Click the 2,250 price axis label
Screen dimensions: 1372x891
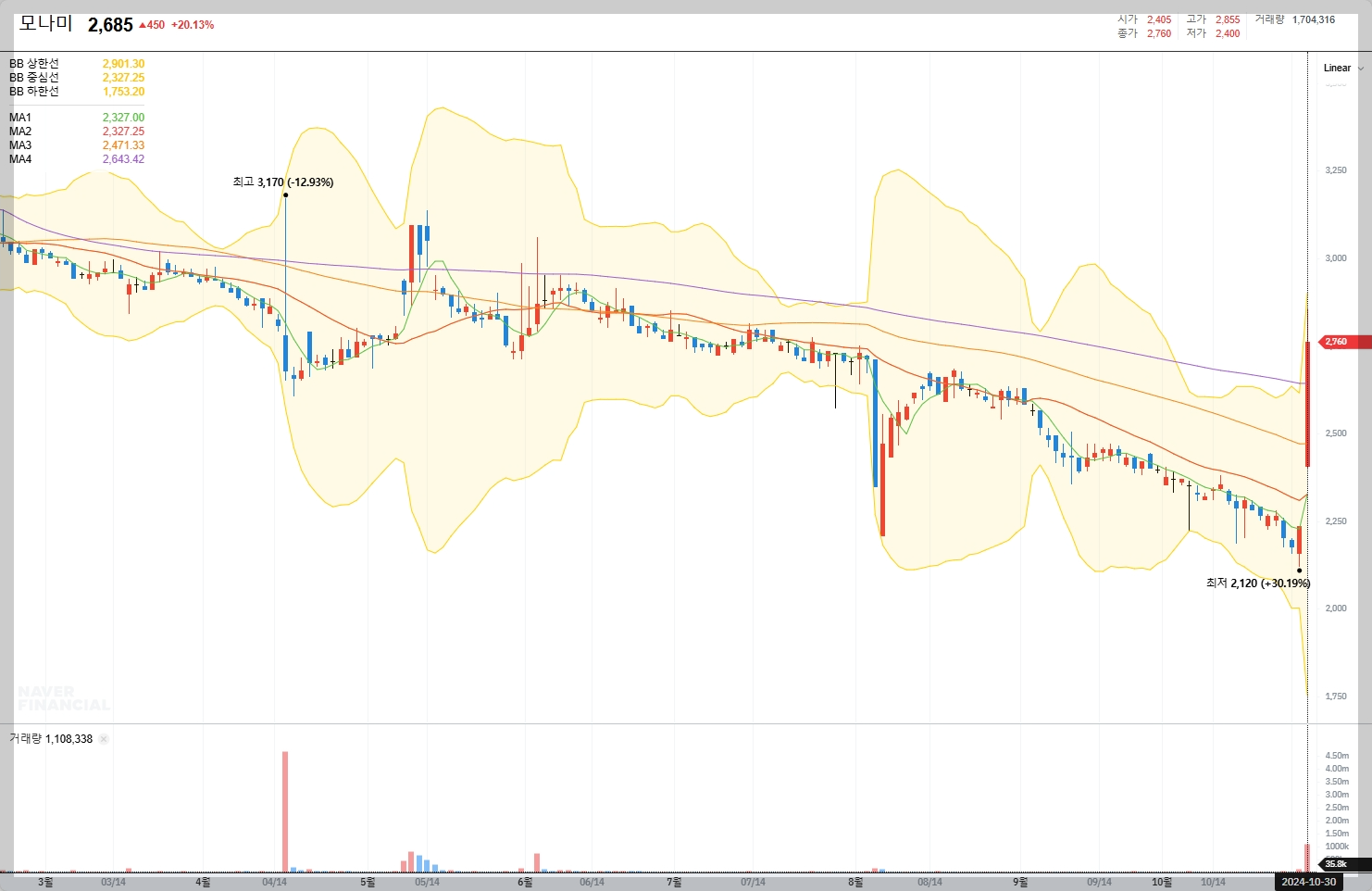point(1336,521)
